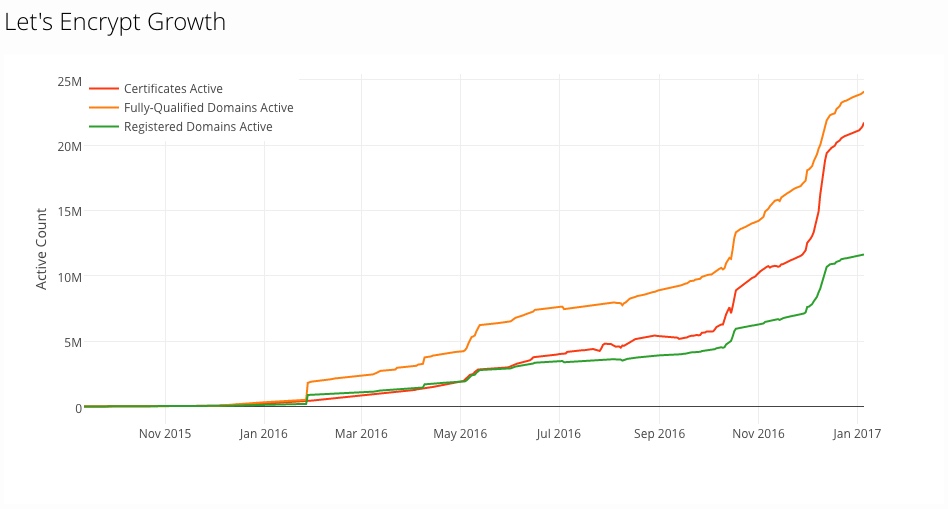
Task: Click the green Registered Domains legend line
Action: pyautogui.click(x=103, y=127)
